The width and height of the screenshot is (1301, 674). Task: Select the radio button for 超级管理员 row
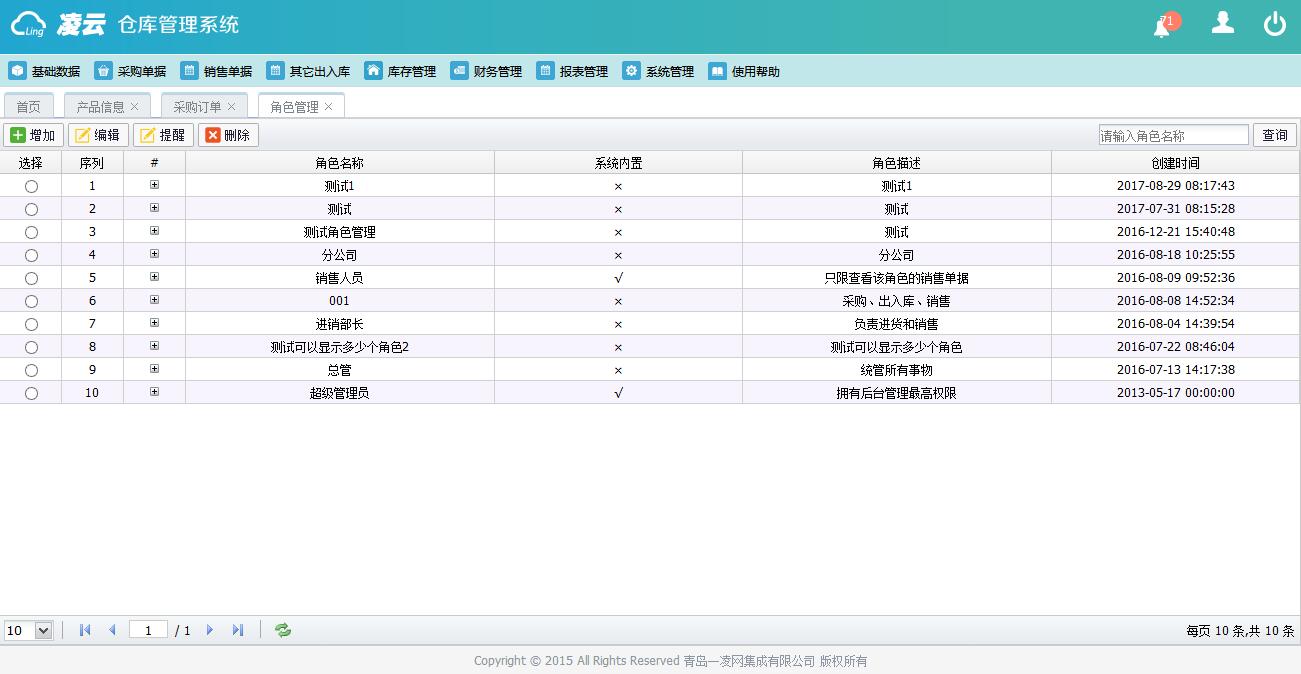point(31,394)
